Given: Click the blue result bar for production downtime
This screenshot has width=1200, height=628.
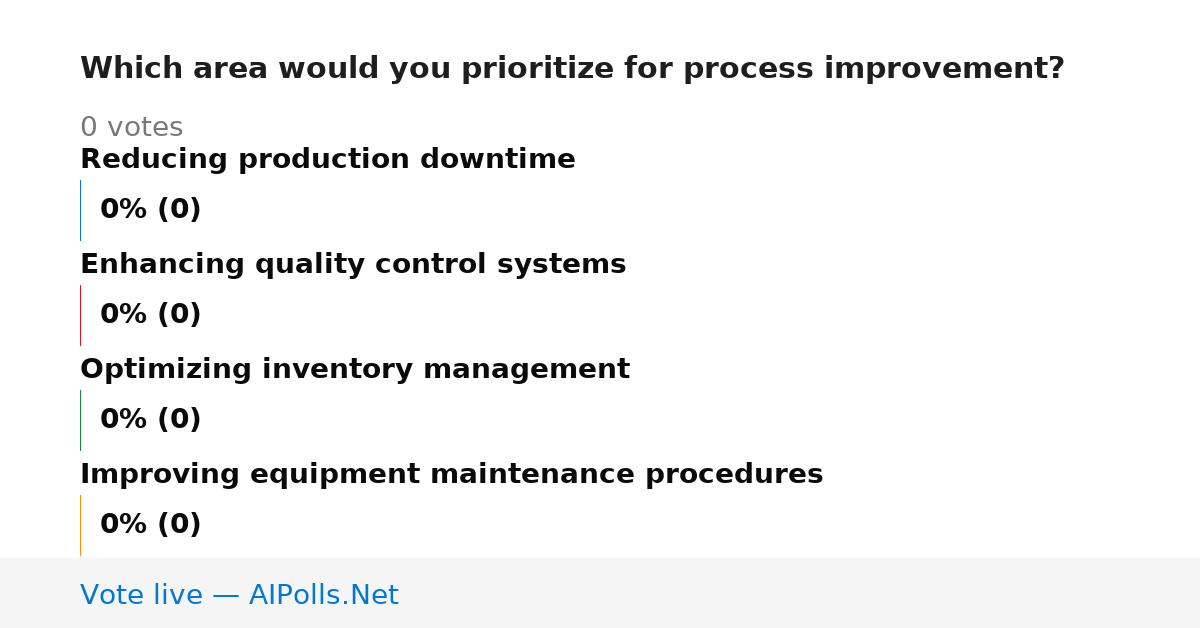Looking at the screenshot, I should pyautogui.click(x=81, y=210).
